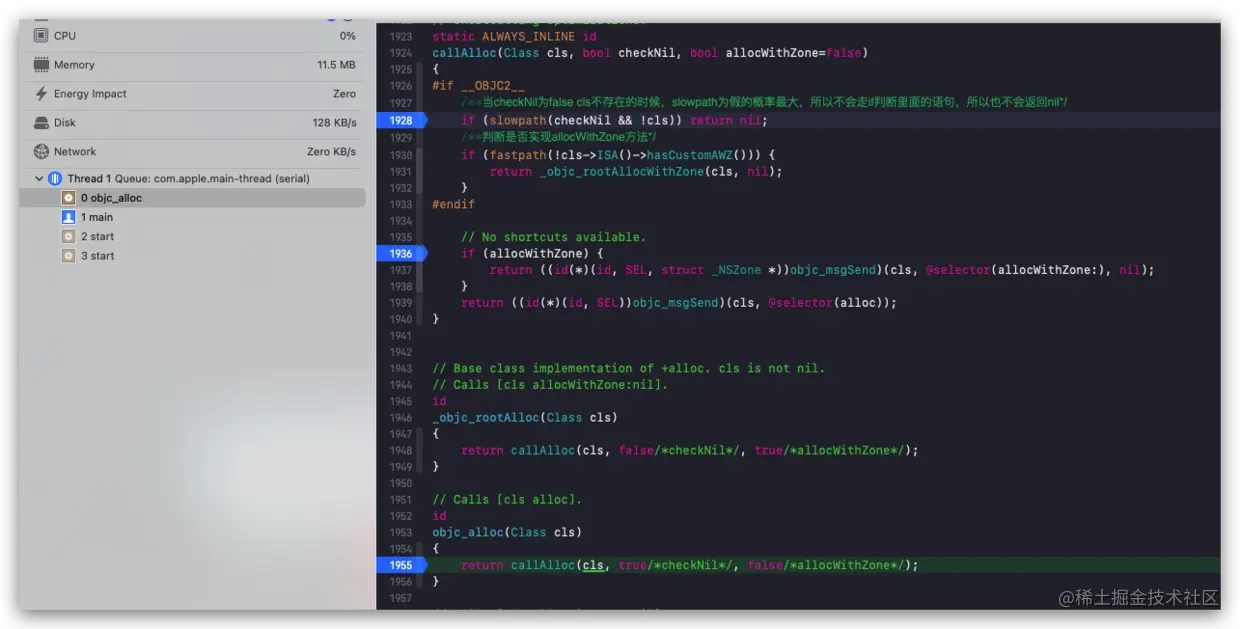
Task: Click the CPU value 0%
Action: pyautogui.click(x=347, y=35)
